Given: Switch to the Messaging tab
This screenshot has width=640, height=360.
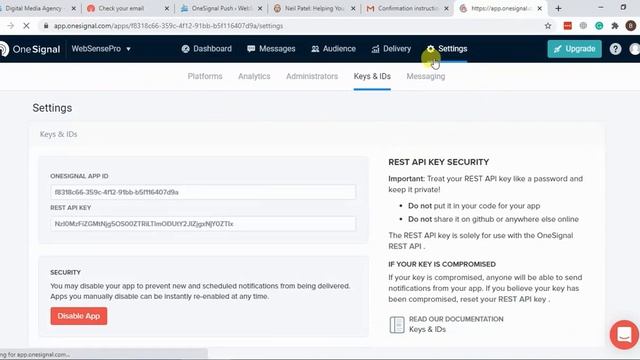Looking at the screenshot, I should coord(426,76).
